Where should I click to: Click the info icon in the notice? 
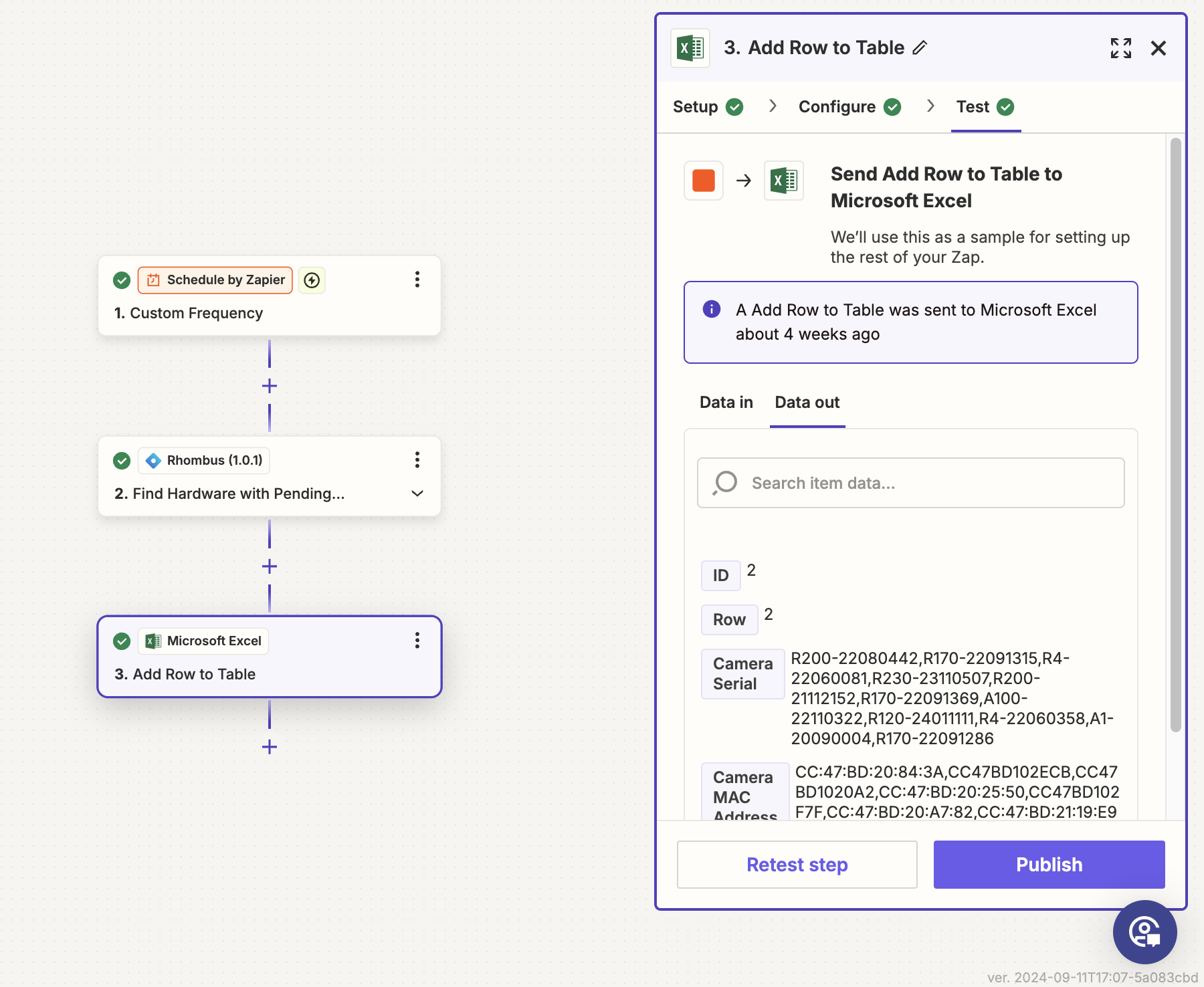pyautogui.click(x=712, y=309)
